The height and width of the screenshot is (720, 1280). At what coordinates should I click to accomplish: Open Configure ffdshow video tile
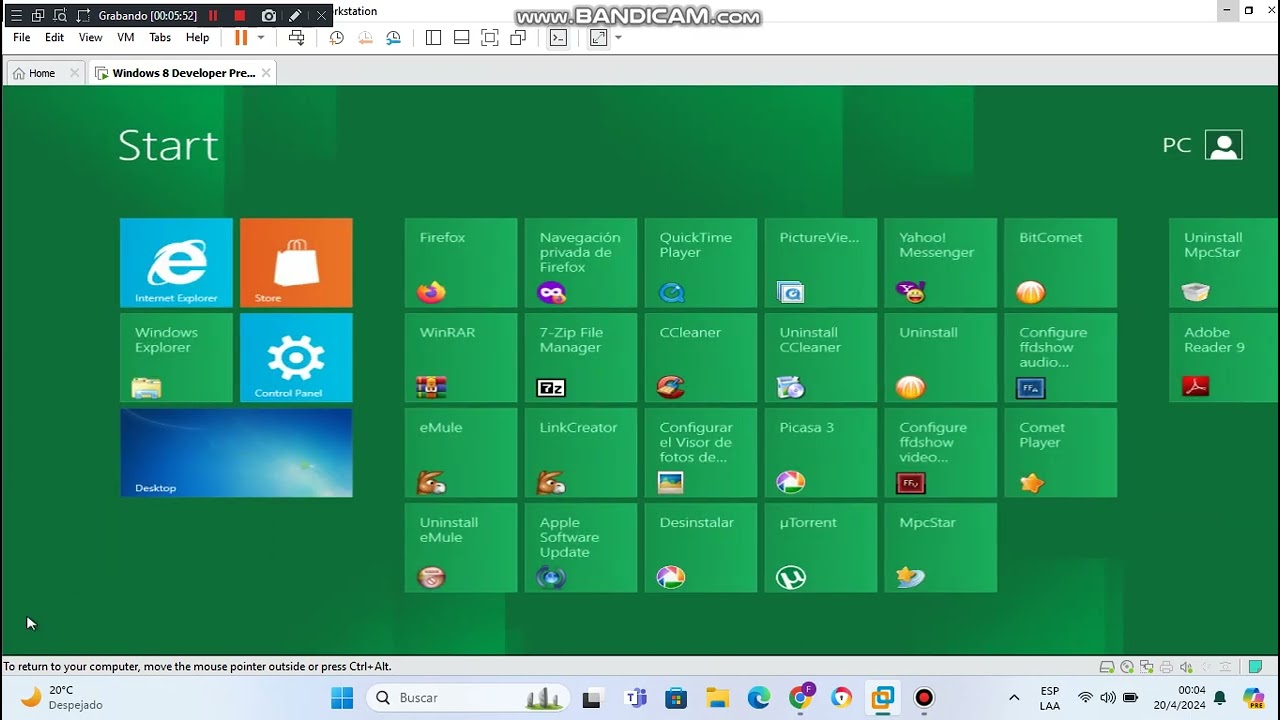point(941,452)
